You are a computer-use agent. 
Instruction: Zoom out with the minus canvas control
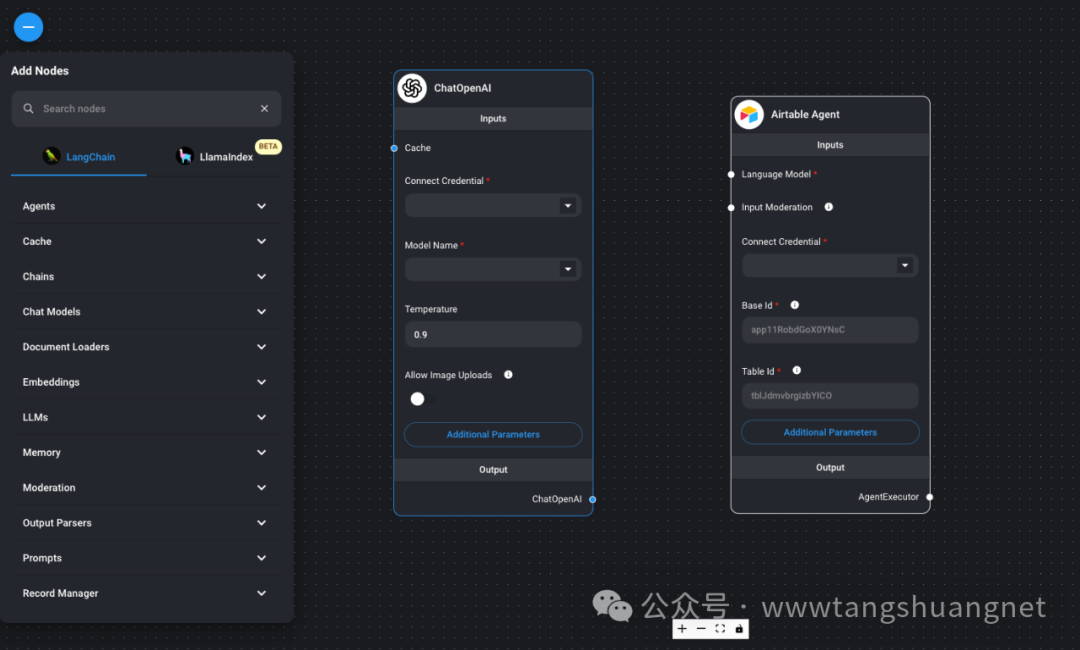pos(701,629)
